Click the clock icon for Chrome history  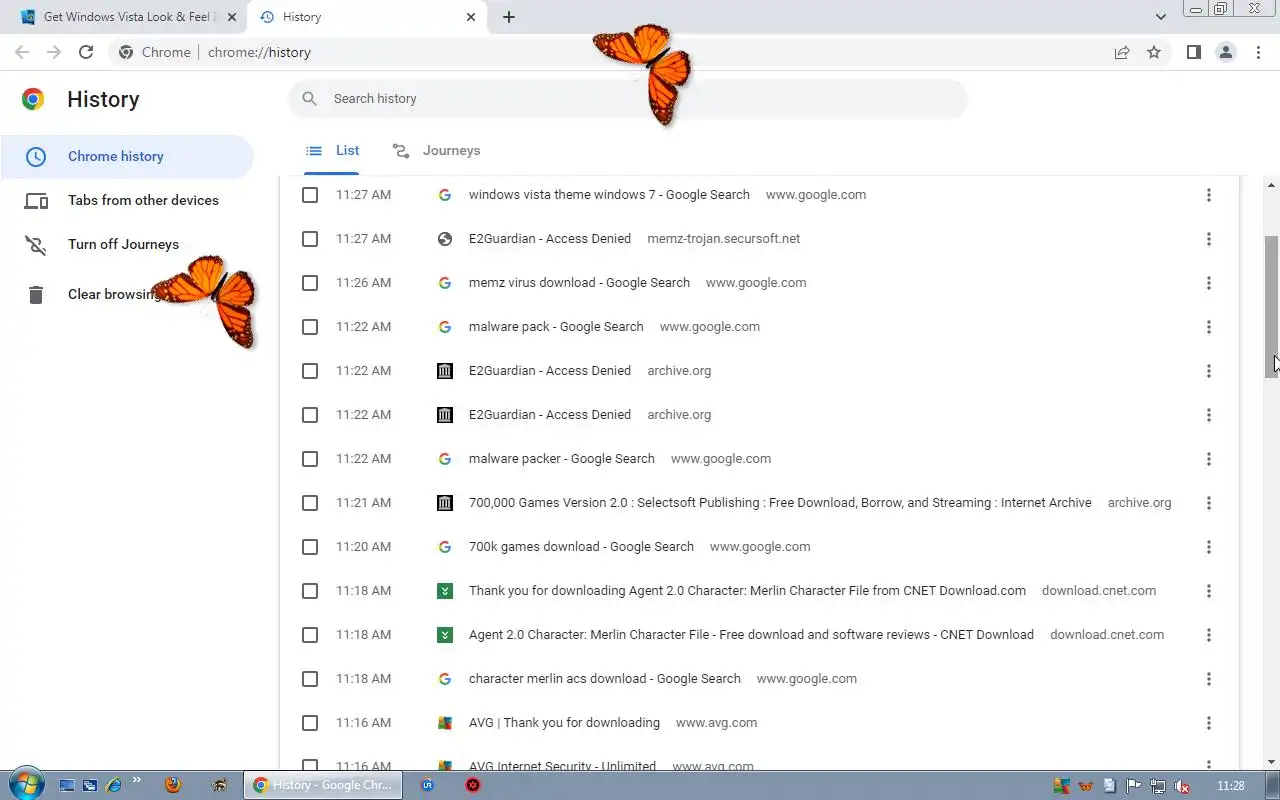(36, 157)
